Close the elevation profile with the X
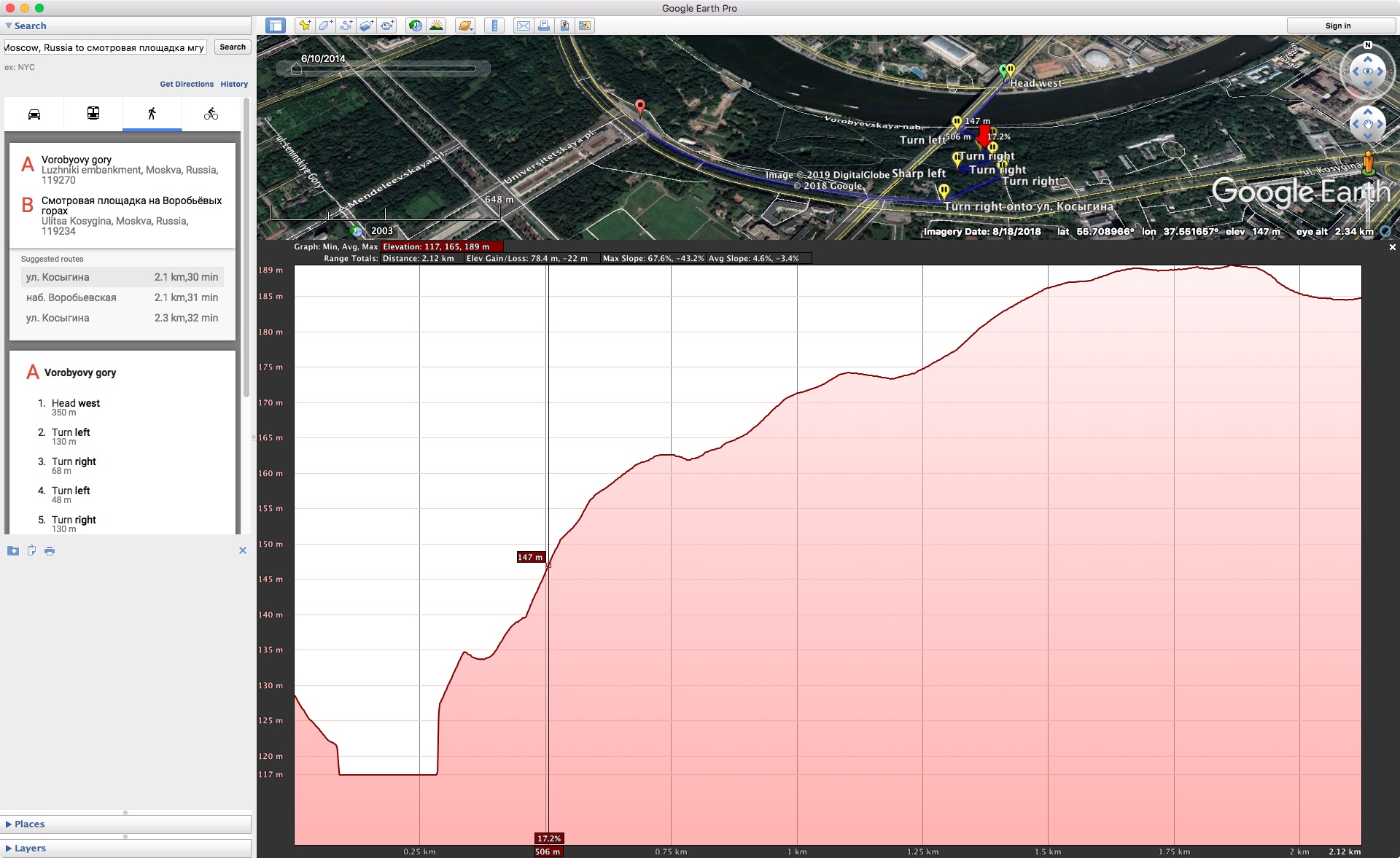1400x858 pixels. pyautogui.click(x=1392, y=247)
